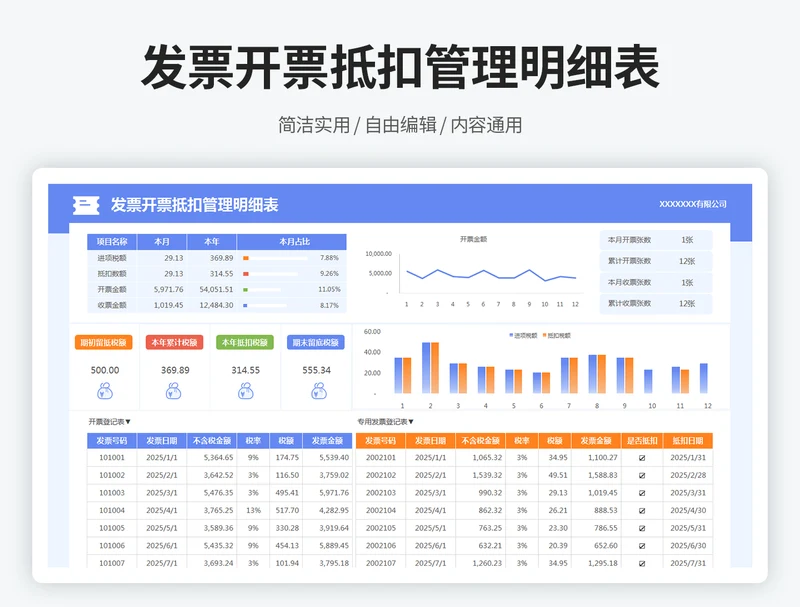The image size is (800, 607).
Task: Select the orange 抵扣日期 column header
Action: tap(688, 440)
